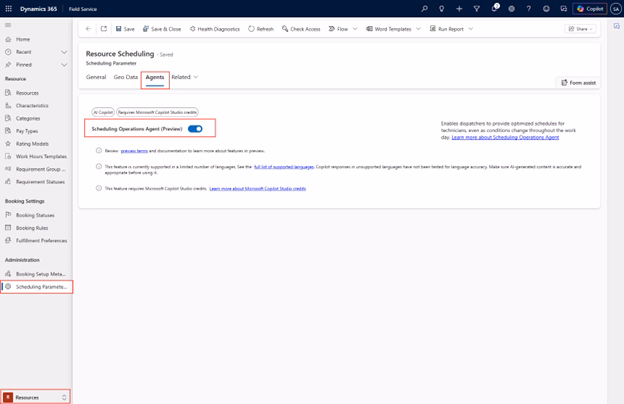Go back using the back arrow

coord(88,29)
